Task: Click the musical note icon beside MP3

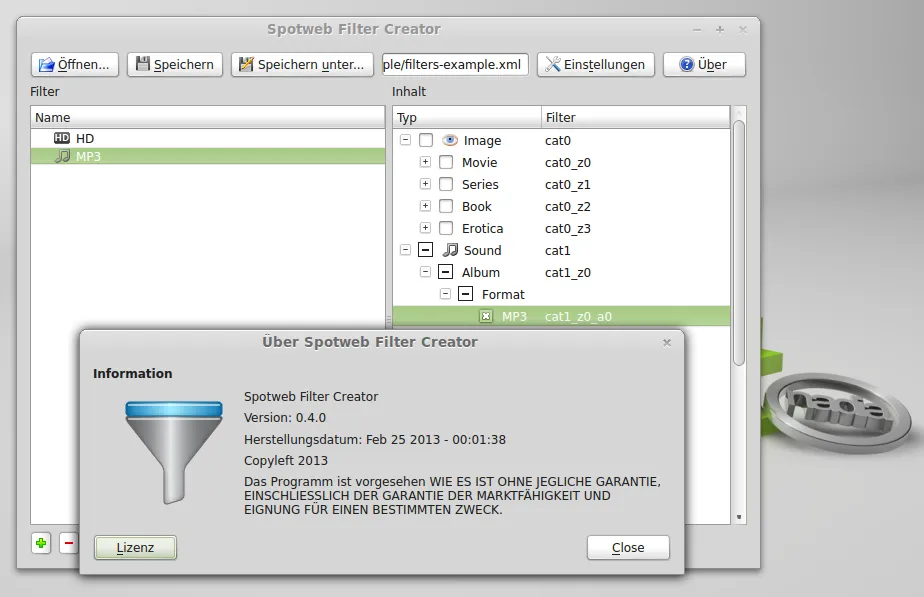Action: pyautogui.click(x=62, y=156)
